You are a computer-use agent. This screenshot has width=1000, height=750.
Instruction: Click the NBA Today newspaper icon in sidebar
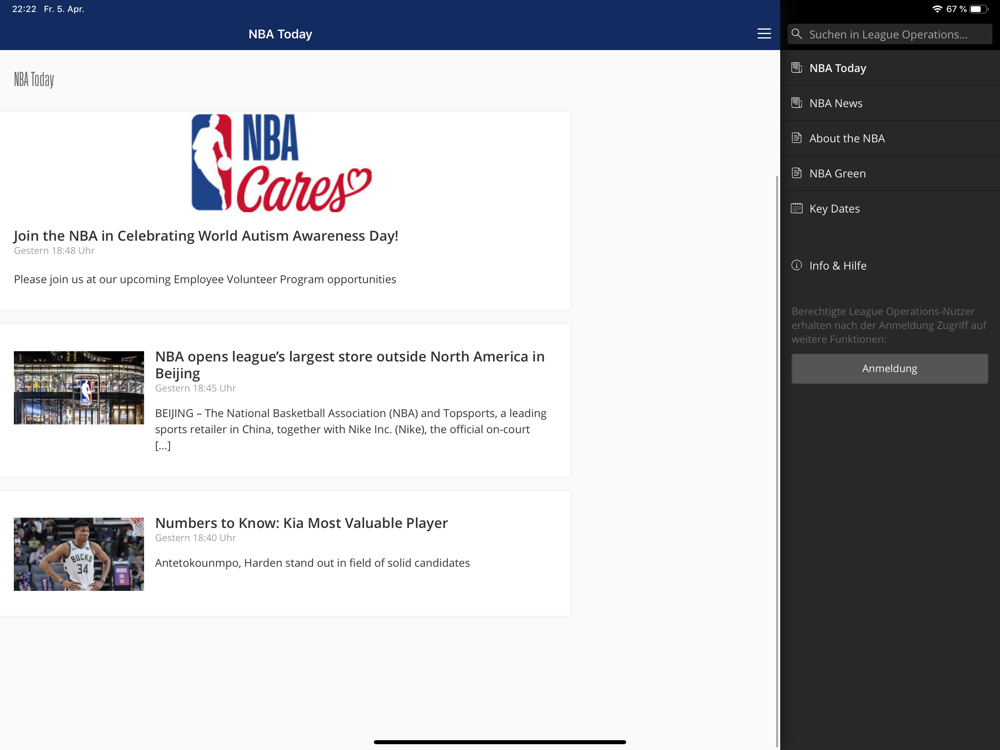pos(797,68)
